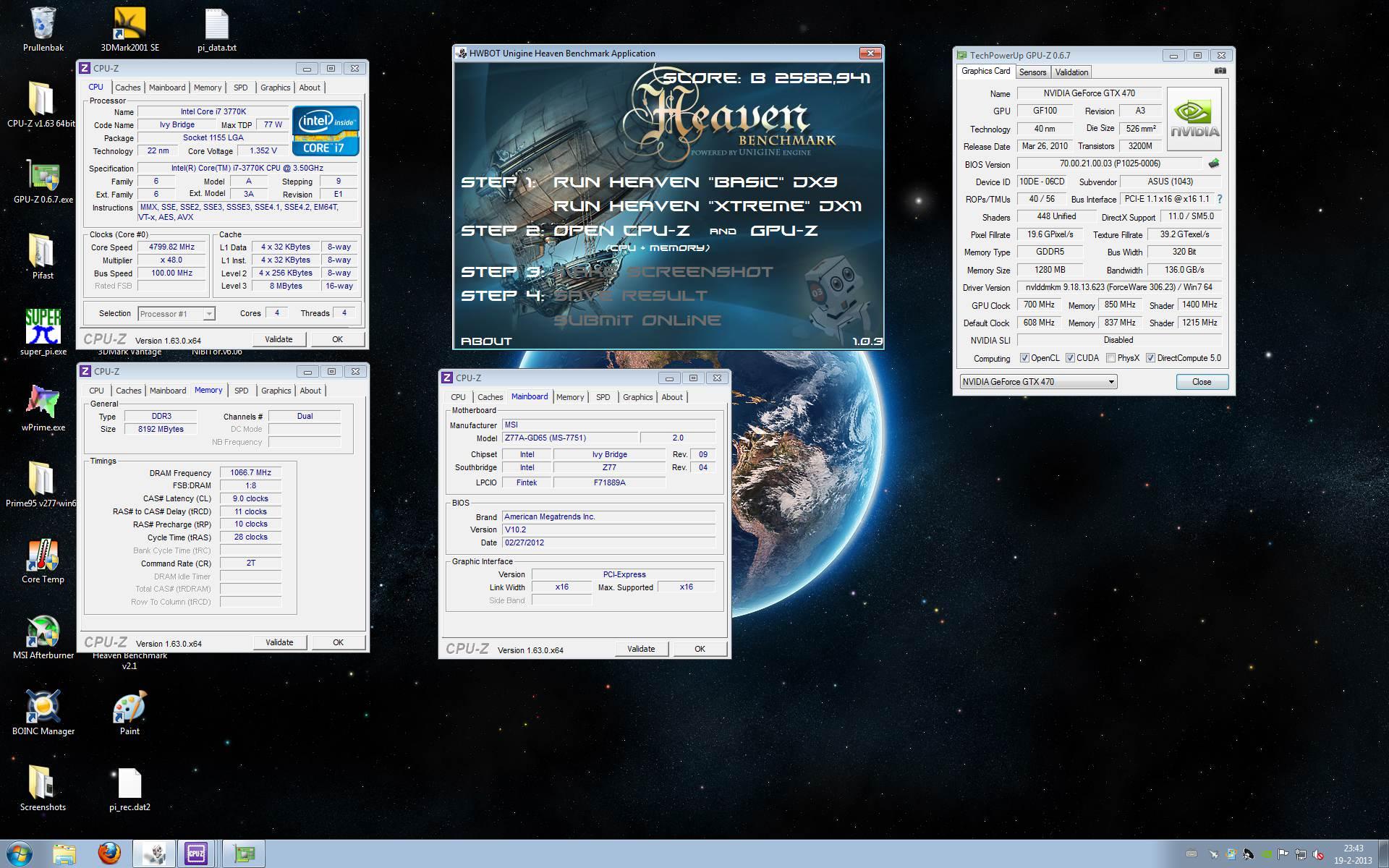Switch to SPD tab in top CPU-Z window
Image resolution: width=1389 pixels, height=868 pixels.
(240, 88)
